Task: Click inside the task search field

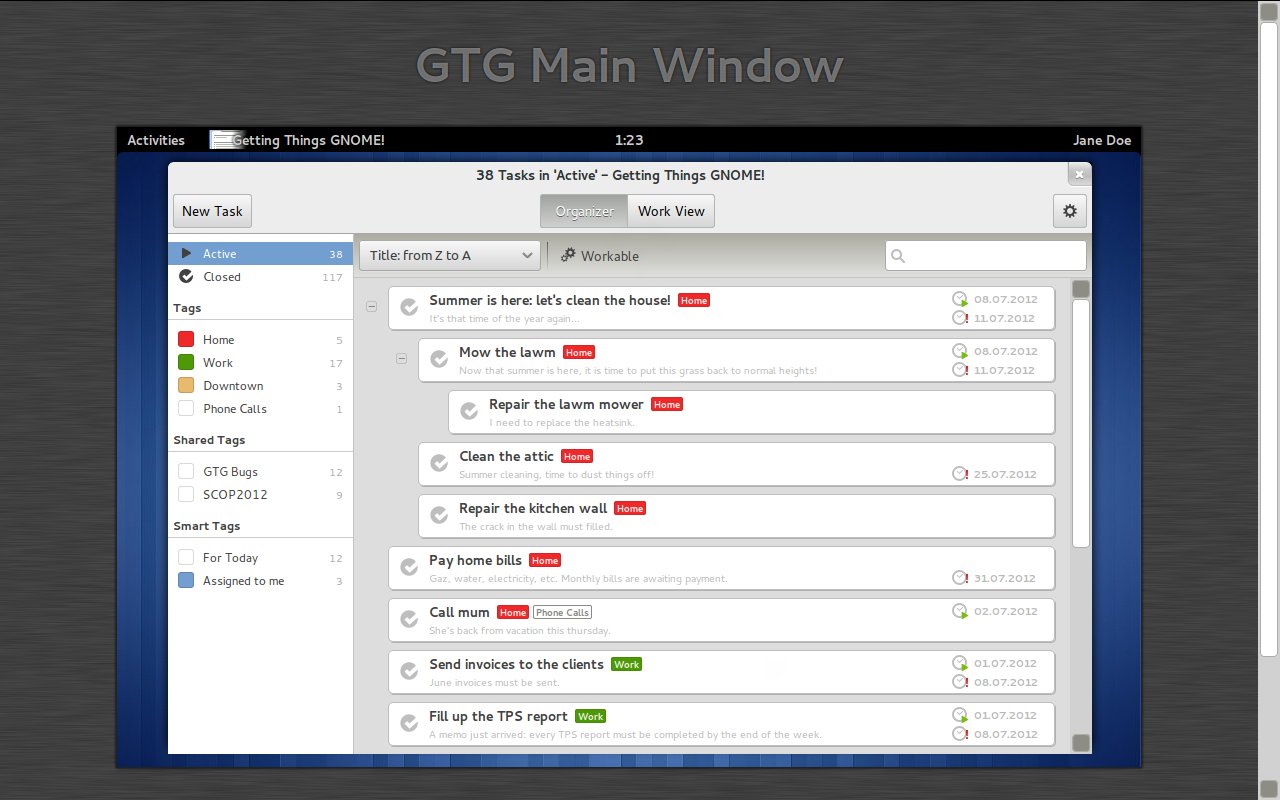Action: pyautogui.click(x=986, y=256)
